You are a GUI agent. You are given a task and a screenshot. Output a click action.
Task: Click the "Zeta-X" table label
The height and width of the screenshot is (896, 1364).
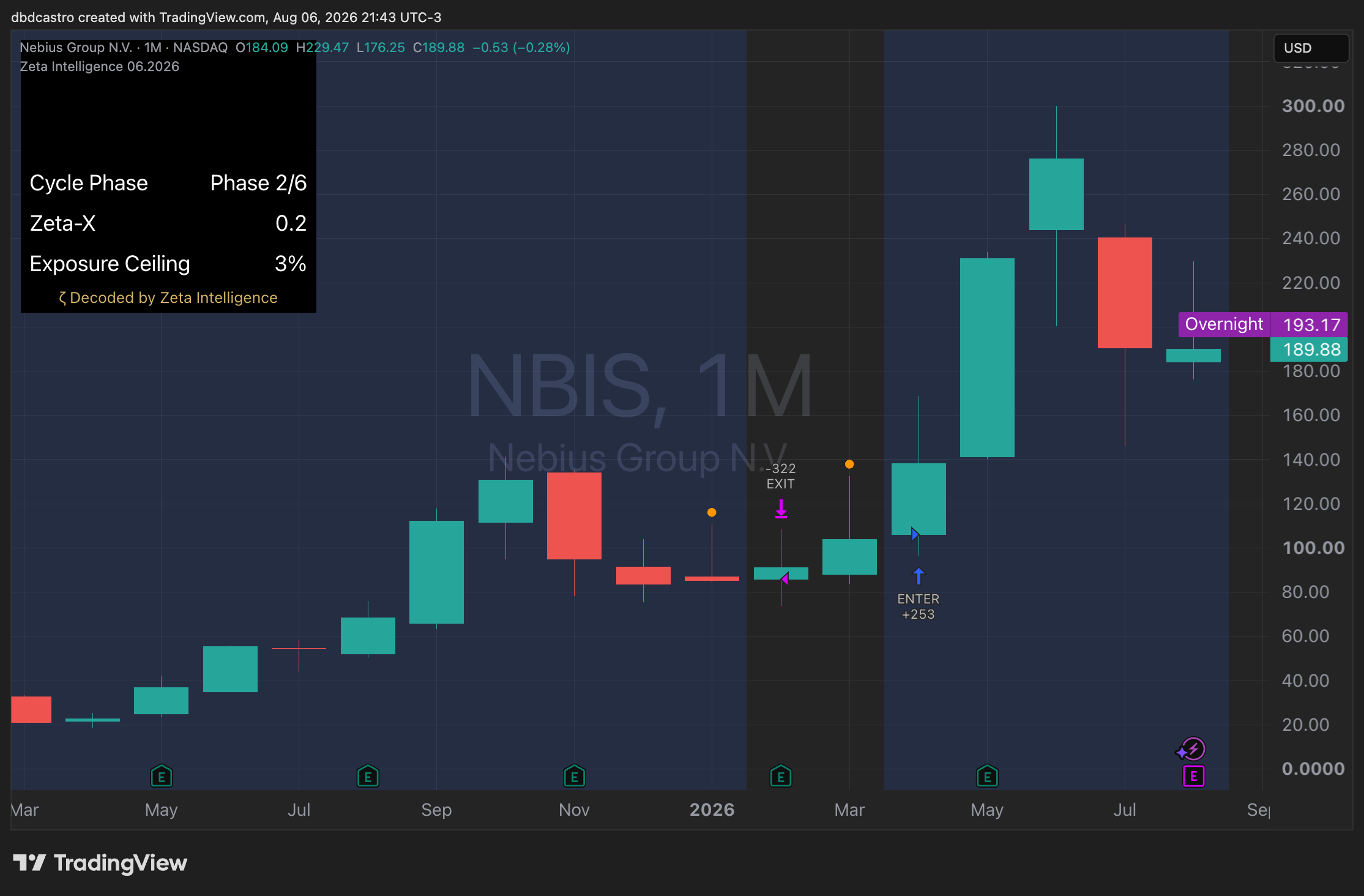pos(62,223)
